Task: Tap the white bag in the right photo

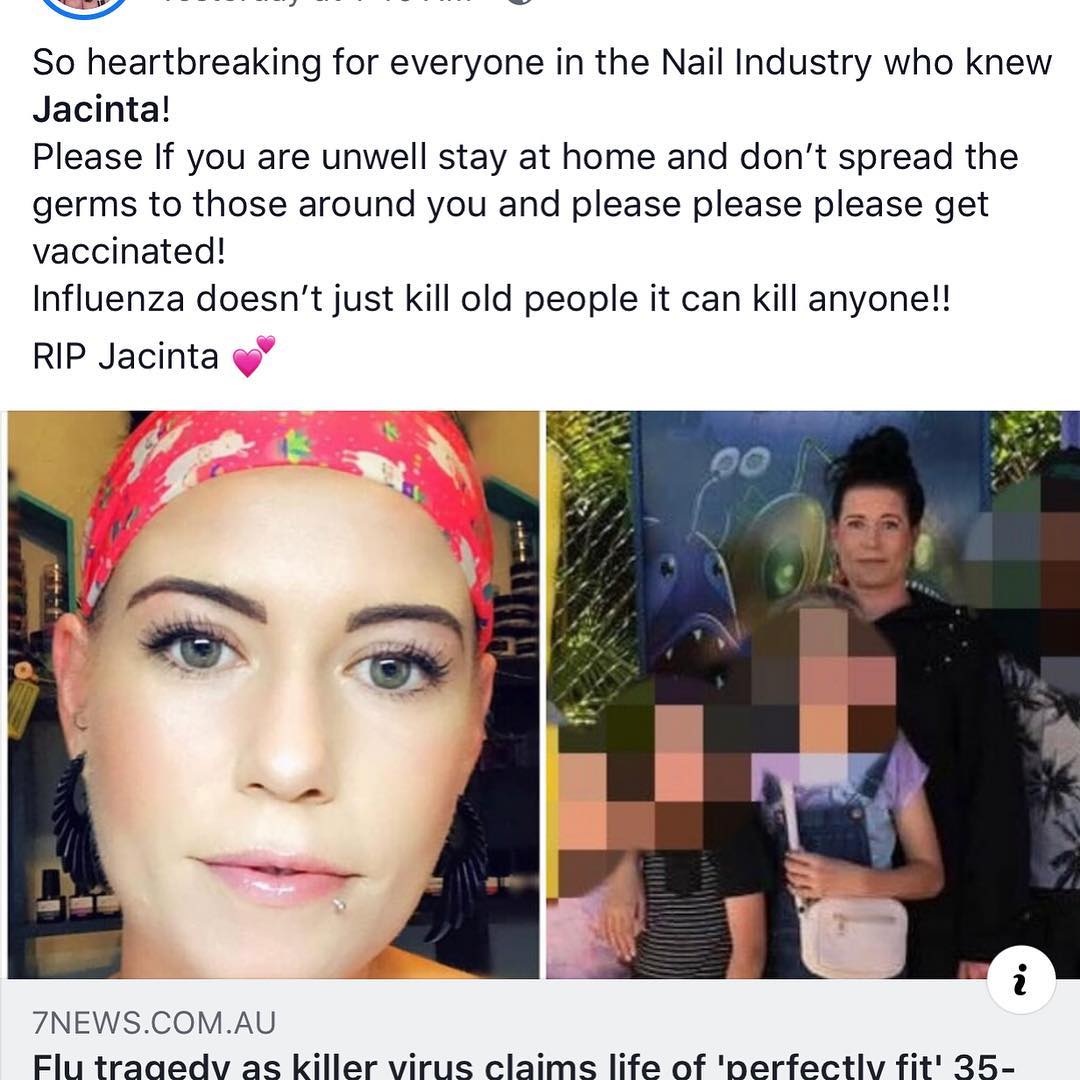Action: pyautogui.click(x=853, y=937)
